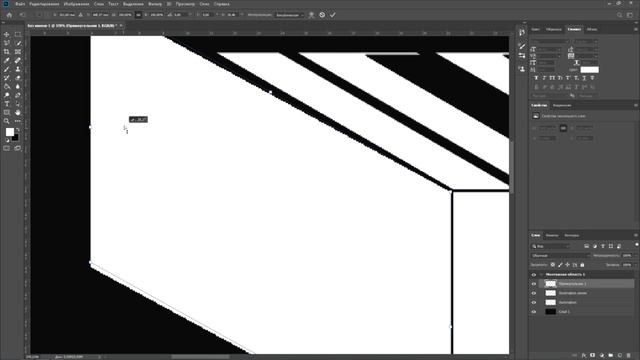Delete layer using trash icon

(x=629, y=356)
